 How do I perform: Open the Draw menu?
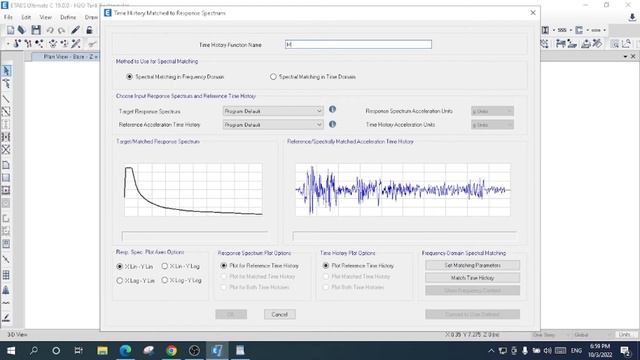tap(91, 17)
